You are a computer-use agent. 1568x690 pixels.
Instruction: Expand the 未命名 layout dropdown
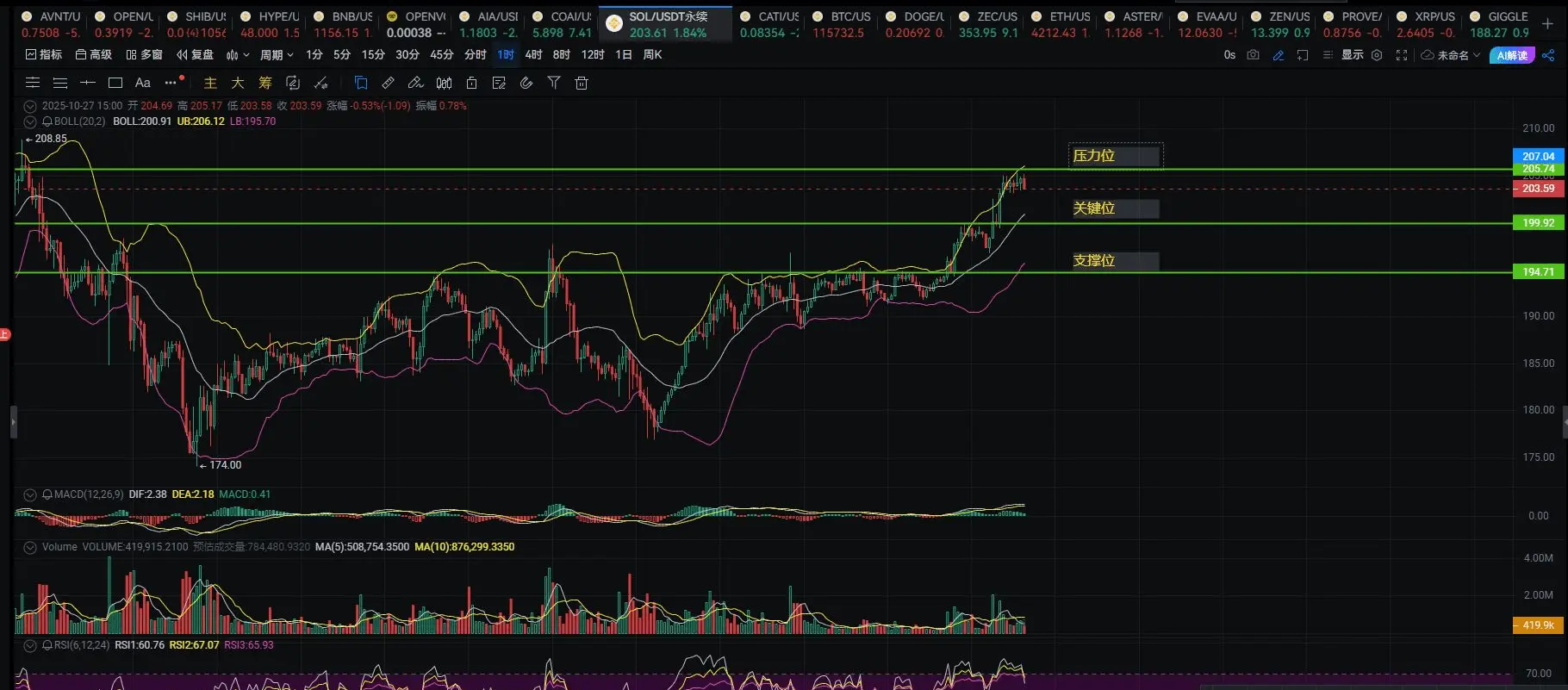[1451, 55]
